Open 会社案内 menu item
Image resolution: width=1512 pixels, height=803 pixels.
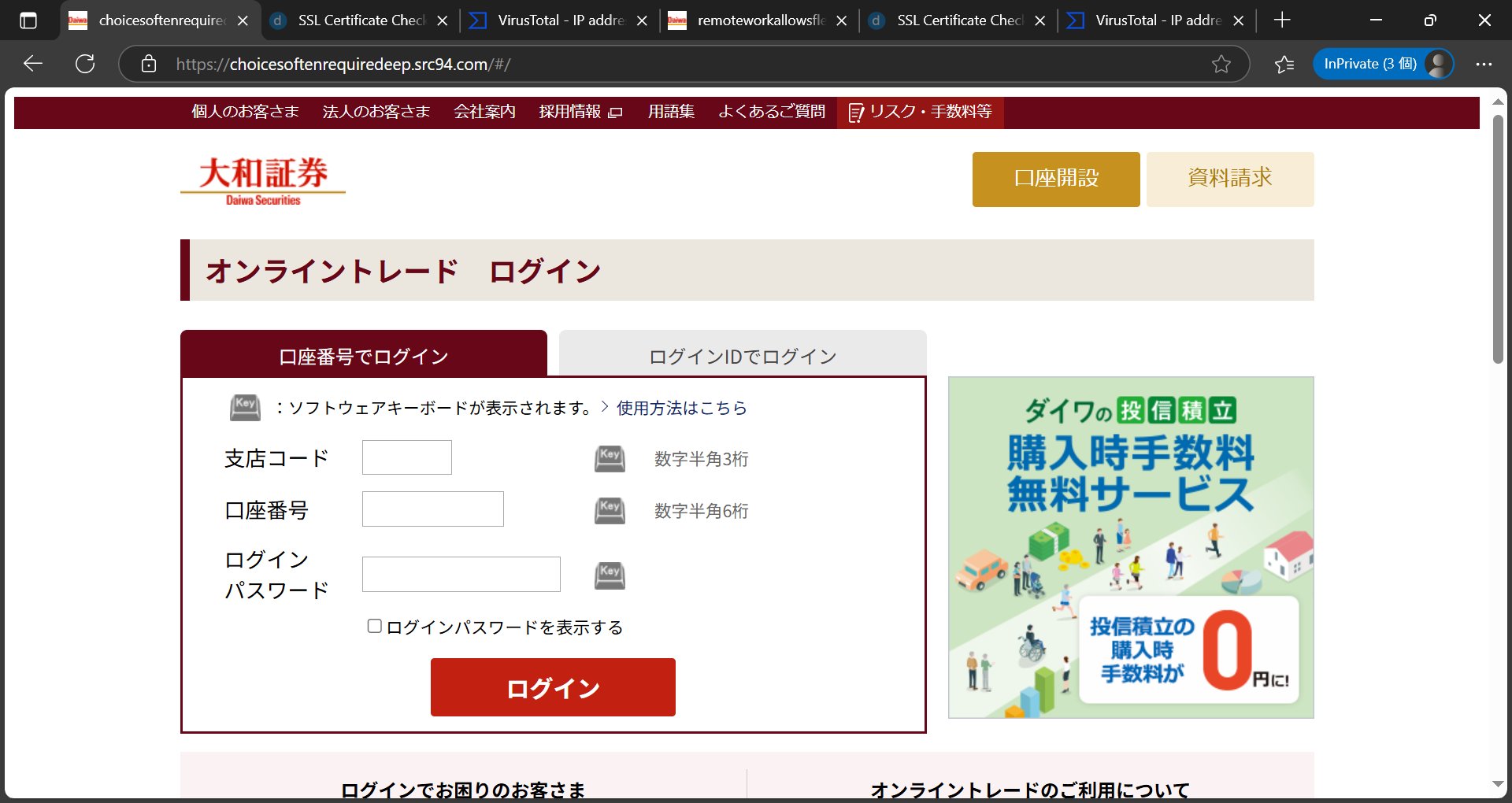click(484, 112)
